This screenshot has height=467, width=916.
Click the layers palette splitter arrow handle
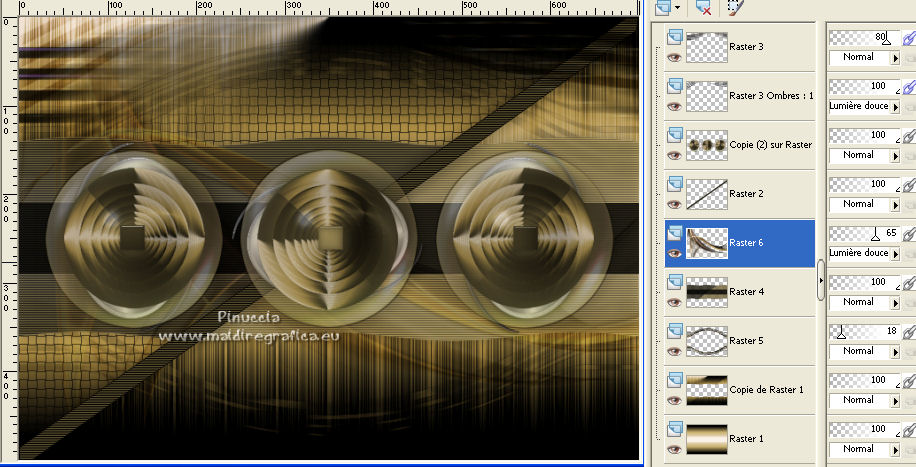[x=821, y=281]
